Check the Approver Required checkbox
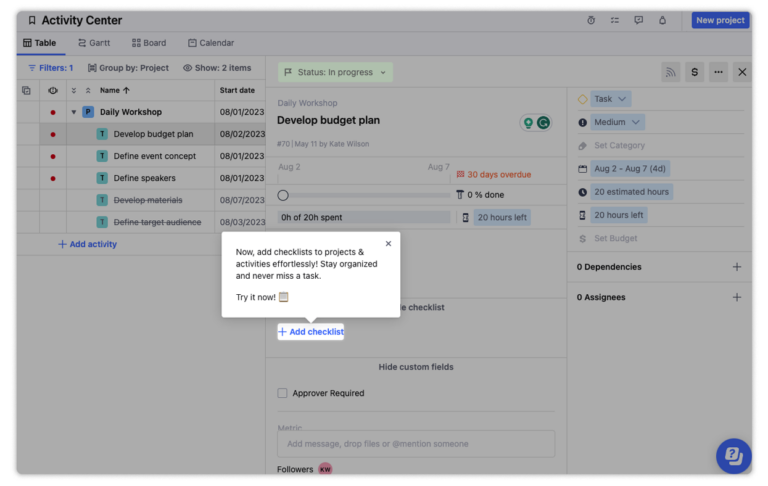Screen dimensions: 768x486 pyautogui.click(x=283, y=393)
